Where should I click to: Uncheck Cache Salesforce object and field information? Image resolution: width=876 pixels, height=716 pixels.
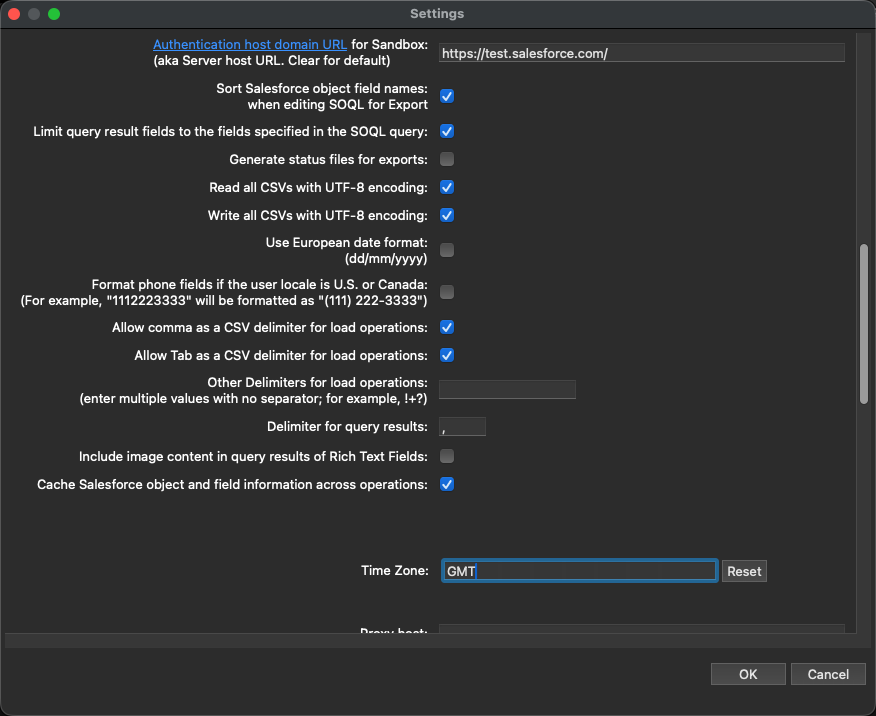pyautogui.click(x=447, y=484)
